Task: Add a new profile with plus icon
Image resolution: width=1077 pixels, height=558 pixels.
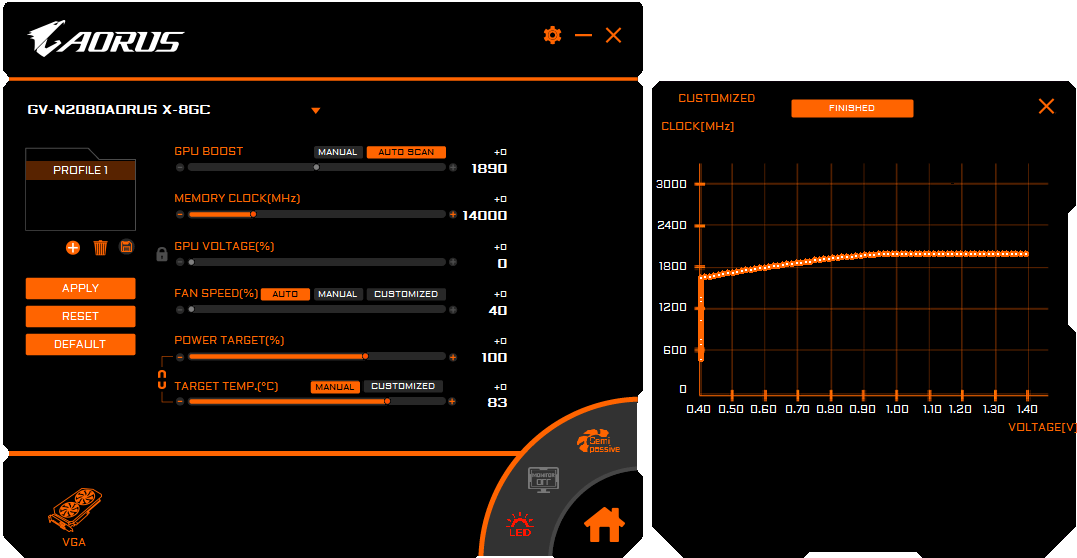Action: 73,247
